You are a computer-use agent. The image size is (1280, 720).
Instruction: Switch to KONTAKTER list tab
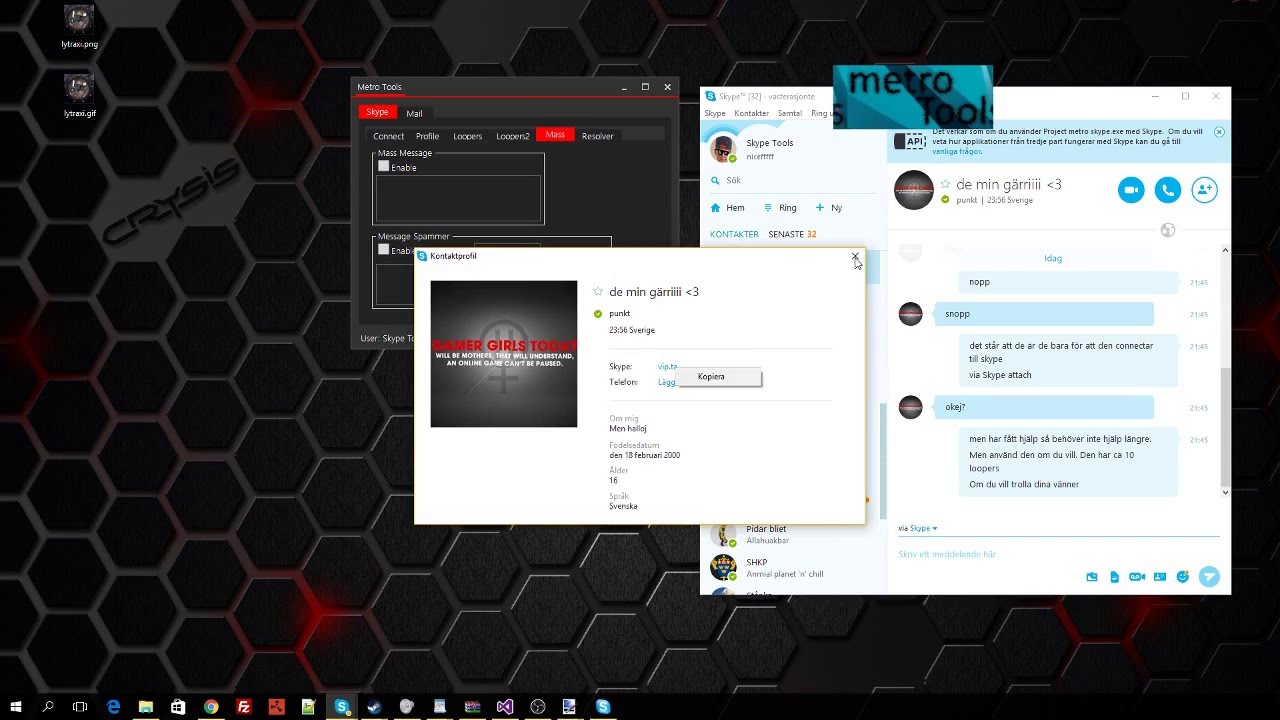click(734, 234)
